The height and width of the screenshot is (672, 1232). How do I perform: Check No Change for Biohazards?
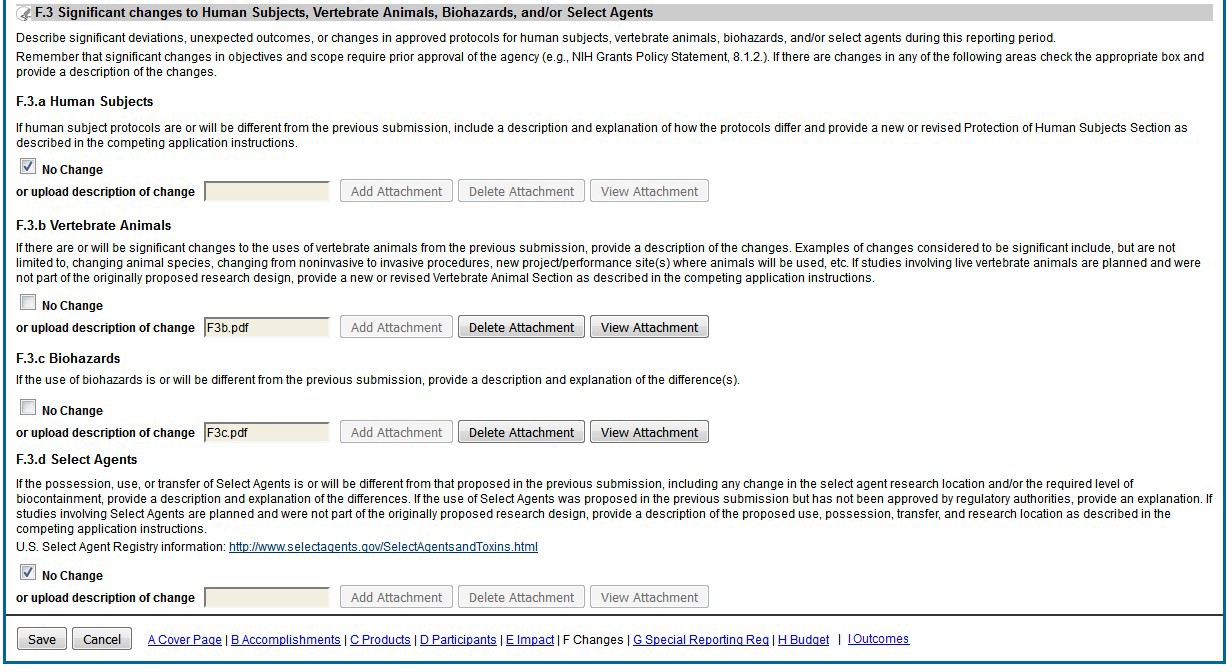(x=28, y=409)
